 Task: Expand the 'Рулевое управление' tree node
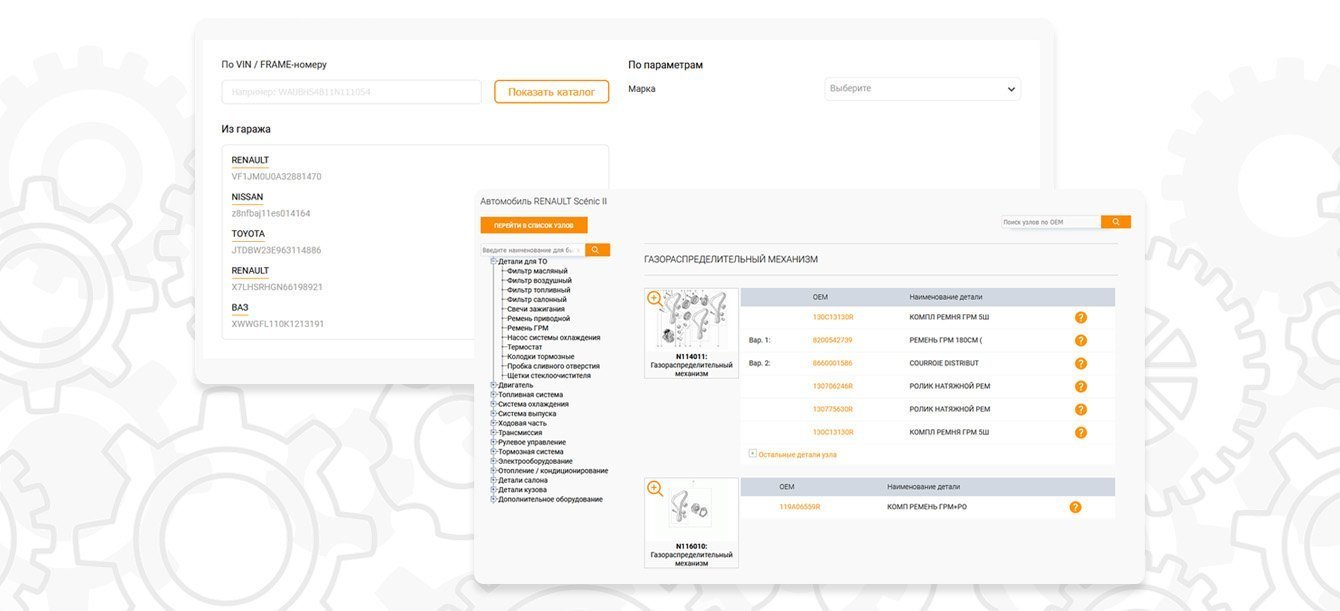pyautogui.click(x=494, y=442)
